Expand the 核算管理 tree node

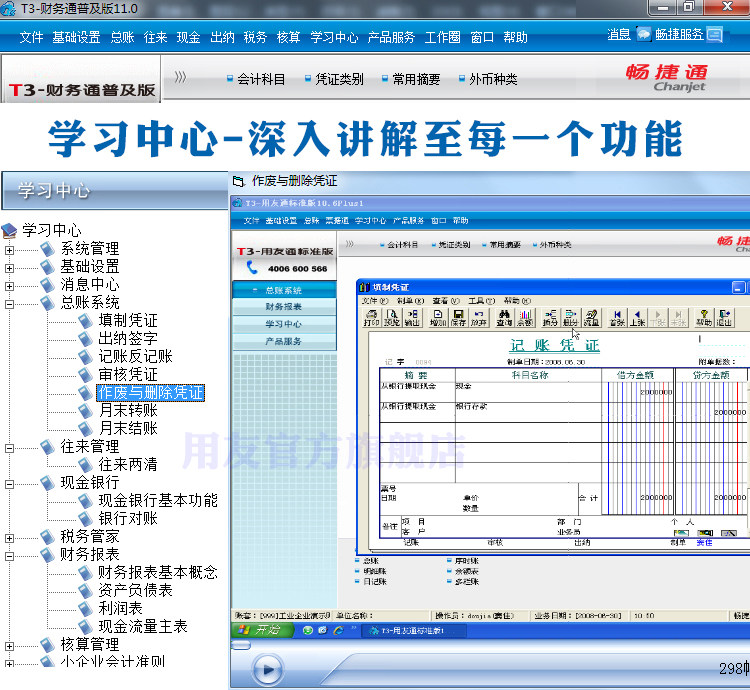click(10, 646)
